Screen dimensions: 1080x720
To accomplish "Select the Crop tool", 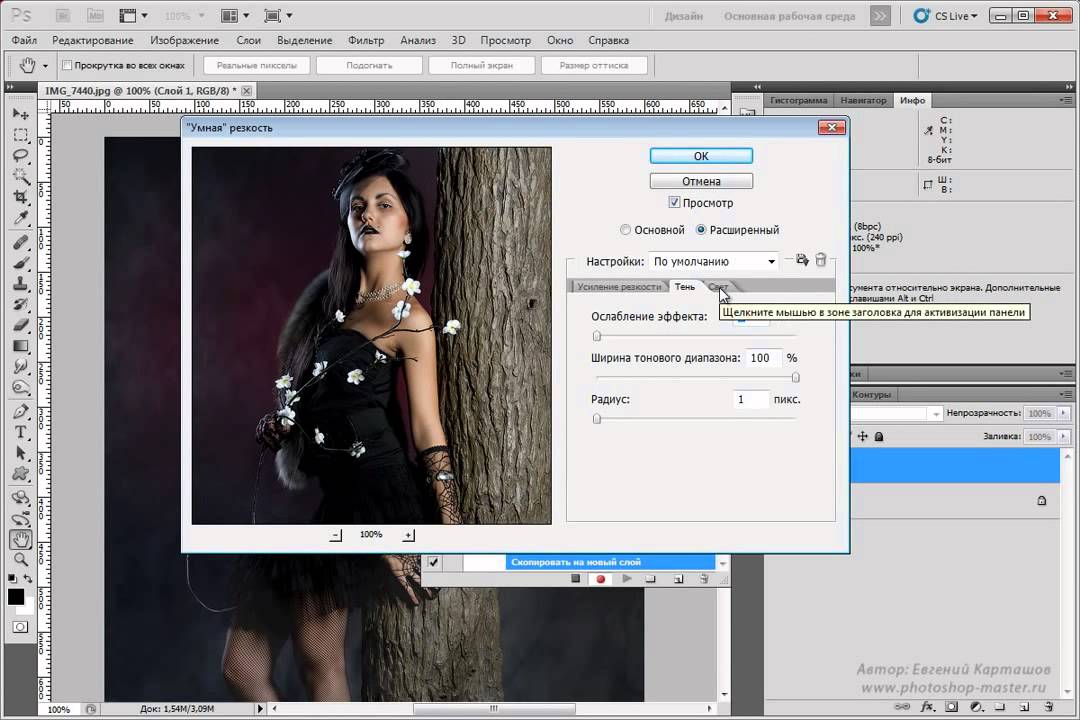I will [20, 198].
